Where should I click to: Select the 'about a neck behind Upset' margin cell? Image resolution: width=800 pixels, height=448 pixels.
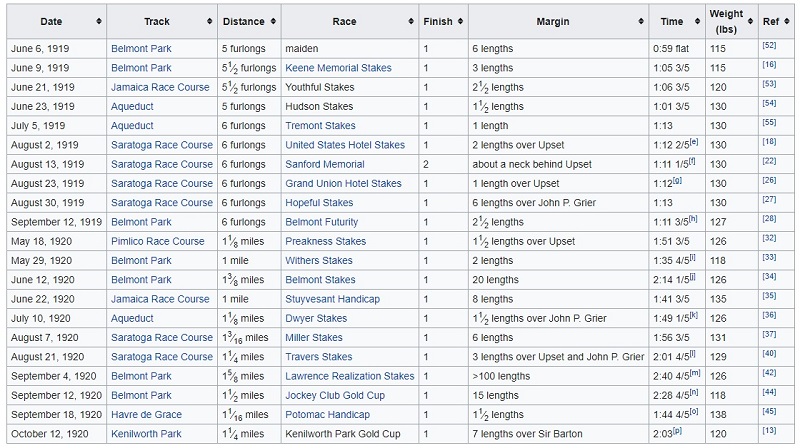(558, 164)
